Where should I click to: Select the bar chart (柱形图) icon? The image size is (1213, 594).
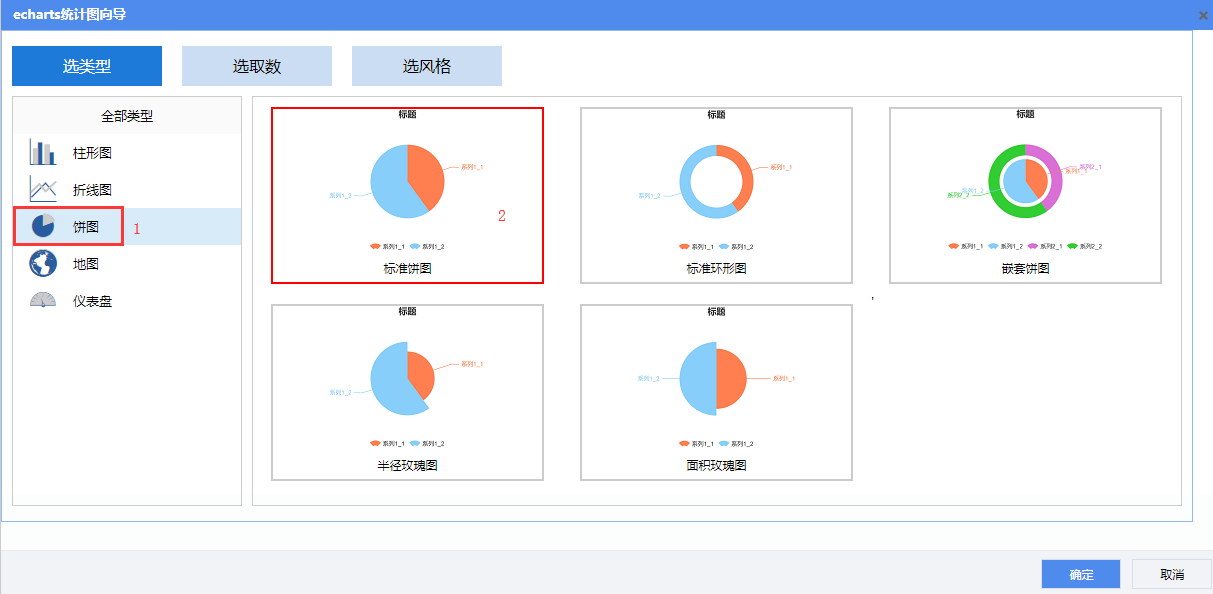pyautogui.click(x=43, y=153)
